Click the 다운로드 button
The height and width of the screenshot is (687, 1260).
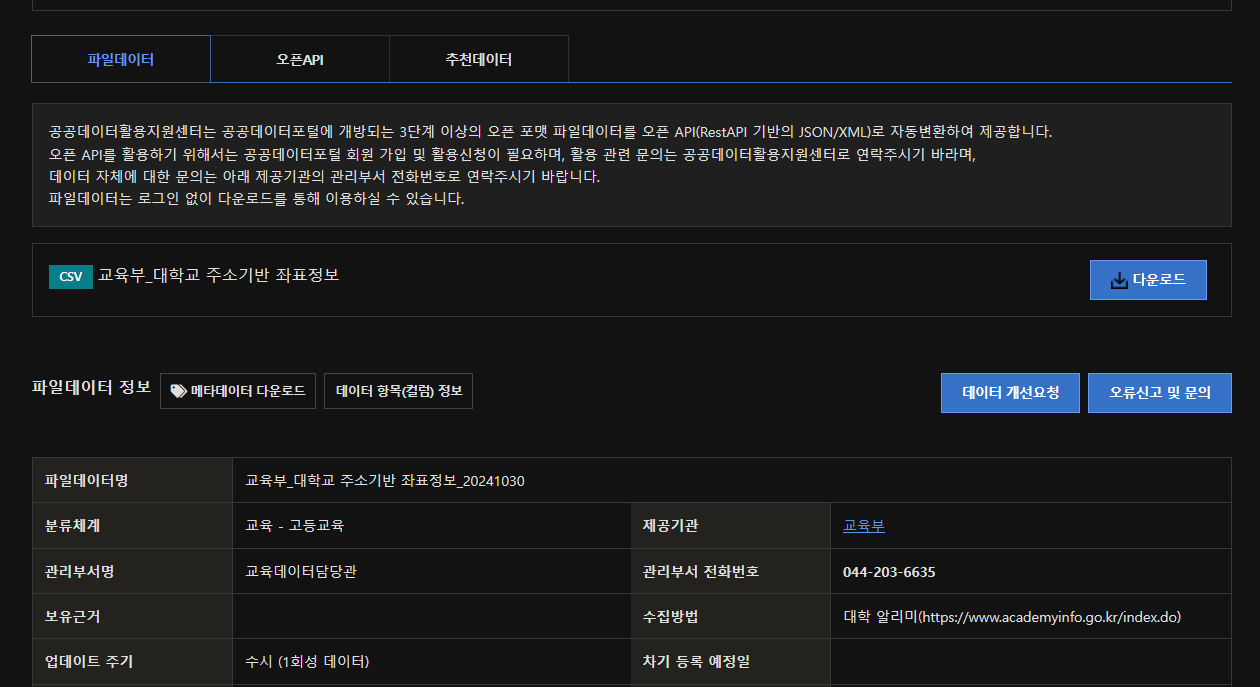tap(1148, 280)
